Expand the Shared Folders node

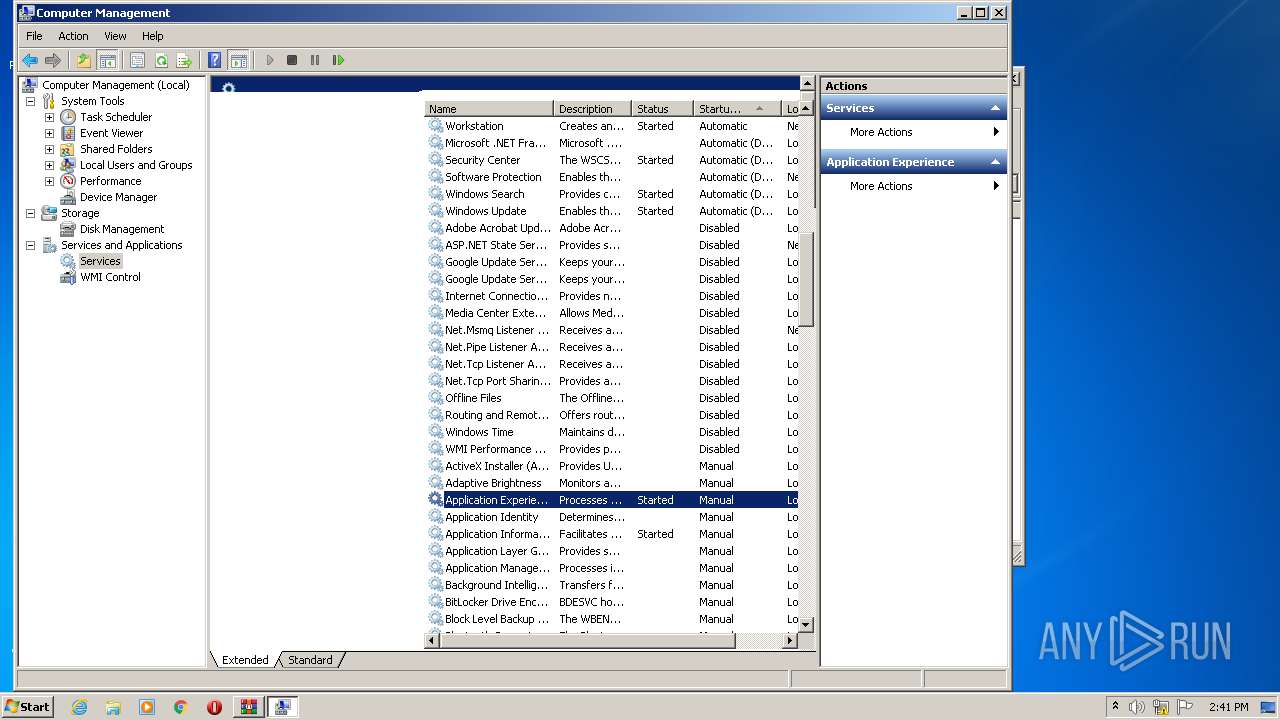pos(49,149)
